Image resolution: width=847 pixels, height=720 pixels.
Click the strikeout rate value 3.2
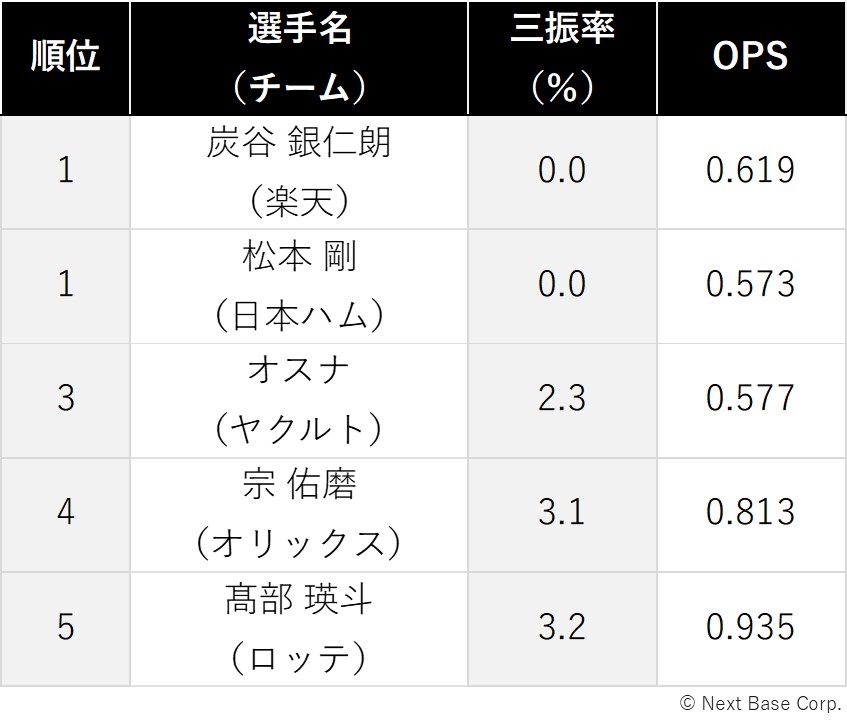(562, 629)
